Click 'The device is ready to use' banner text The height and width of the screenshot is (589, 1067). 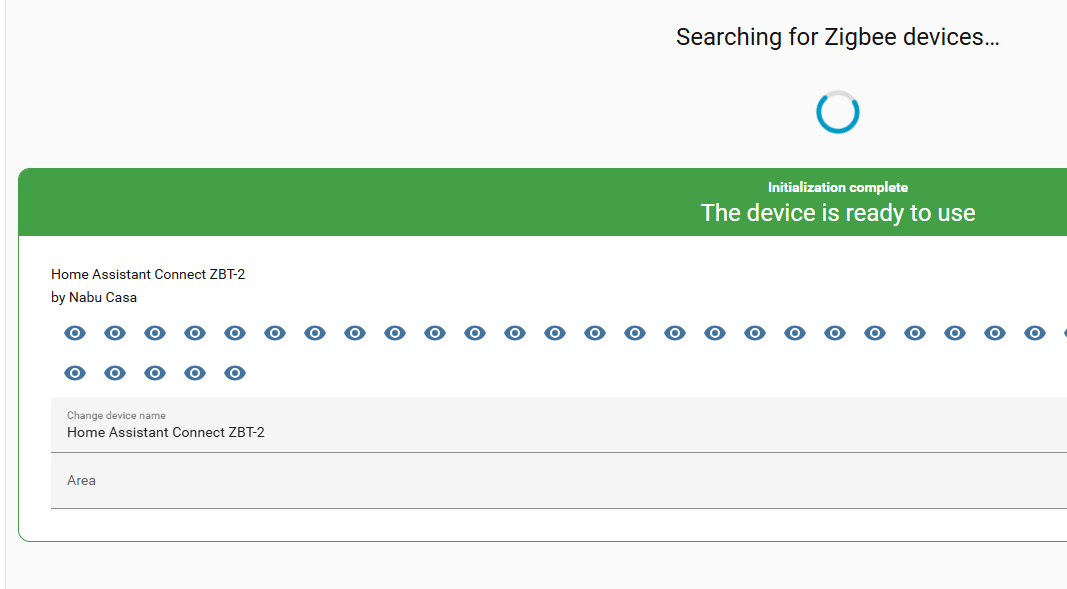coord(837,213)
